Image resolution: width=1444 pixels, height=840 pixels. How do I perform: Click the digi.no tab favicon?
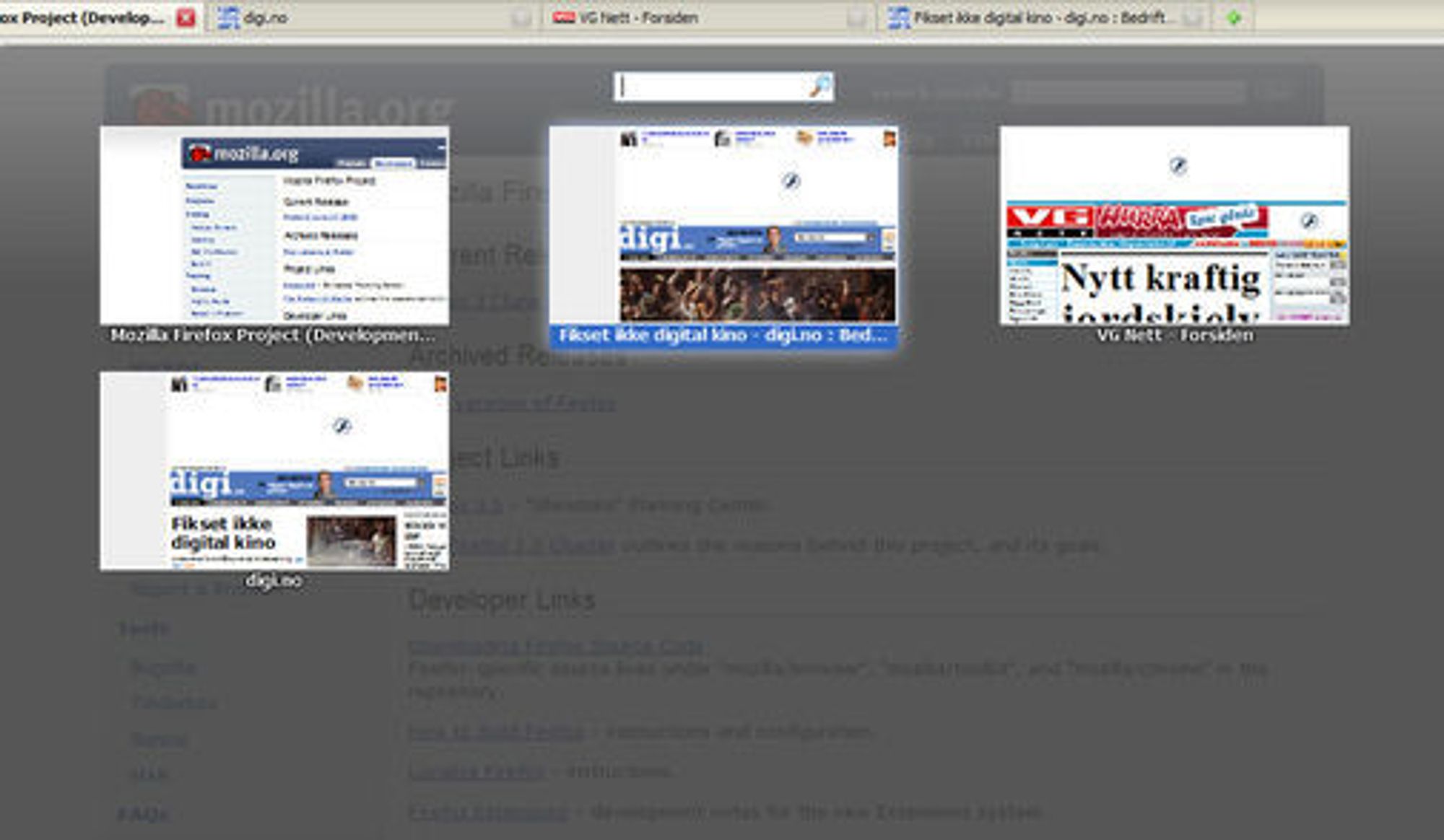tap(228, 17)
